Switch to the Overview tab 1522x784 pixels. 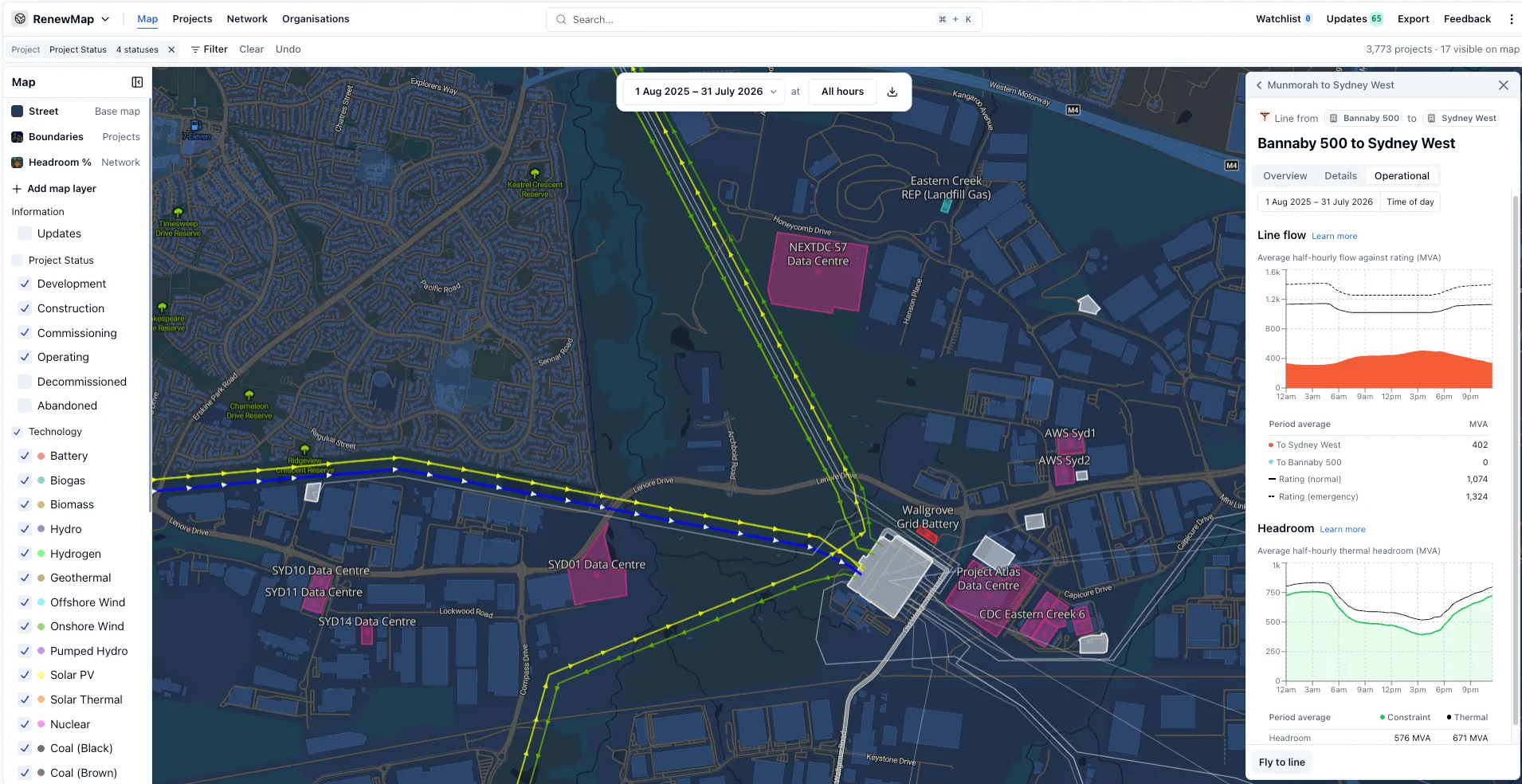(x=1285, y=176)
